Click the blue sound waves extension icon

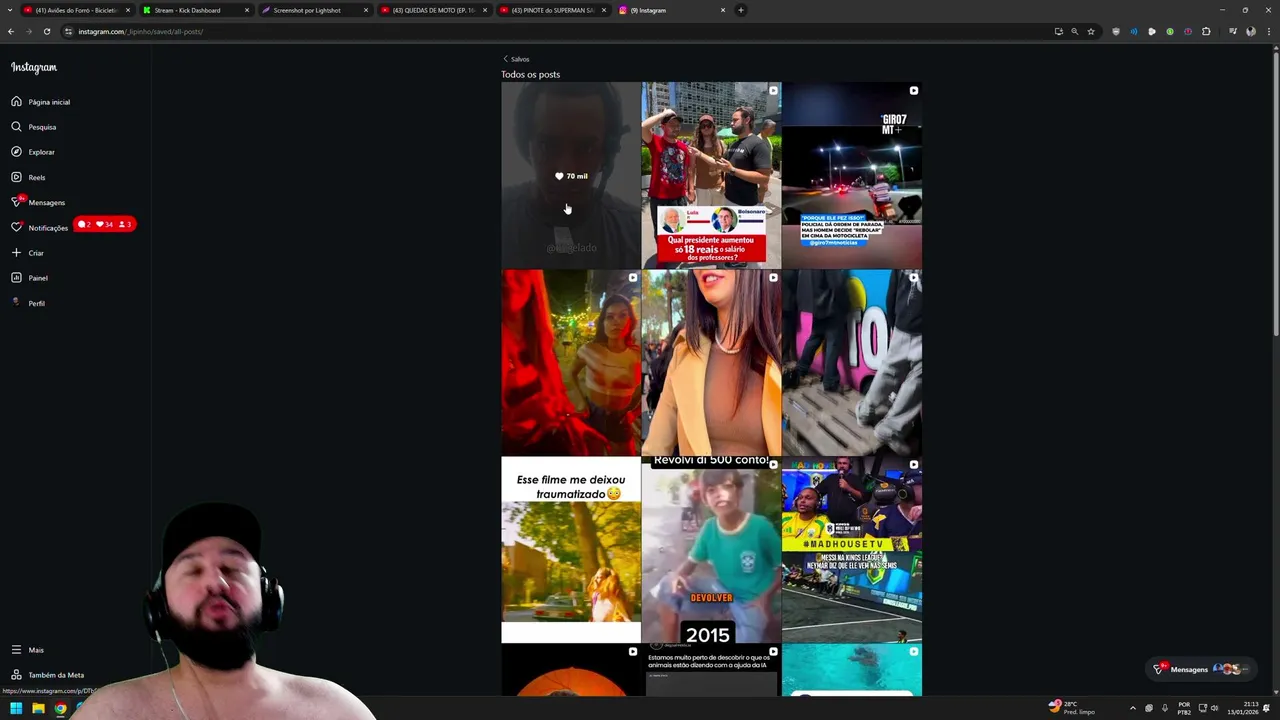click(x=1134, y=31)
